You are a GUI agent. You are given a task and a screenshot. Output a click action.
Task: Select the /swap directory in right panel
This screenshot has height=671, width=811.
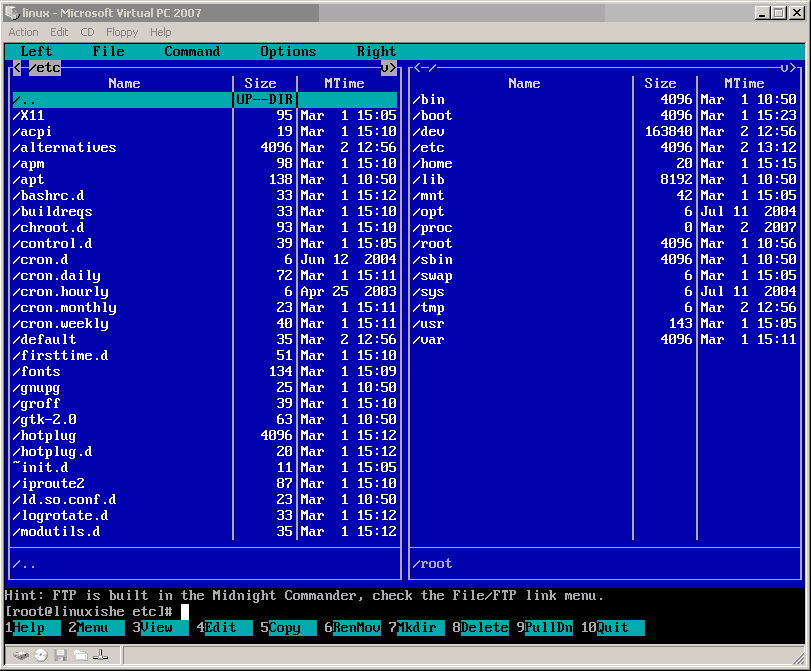pos(605,275)
